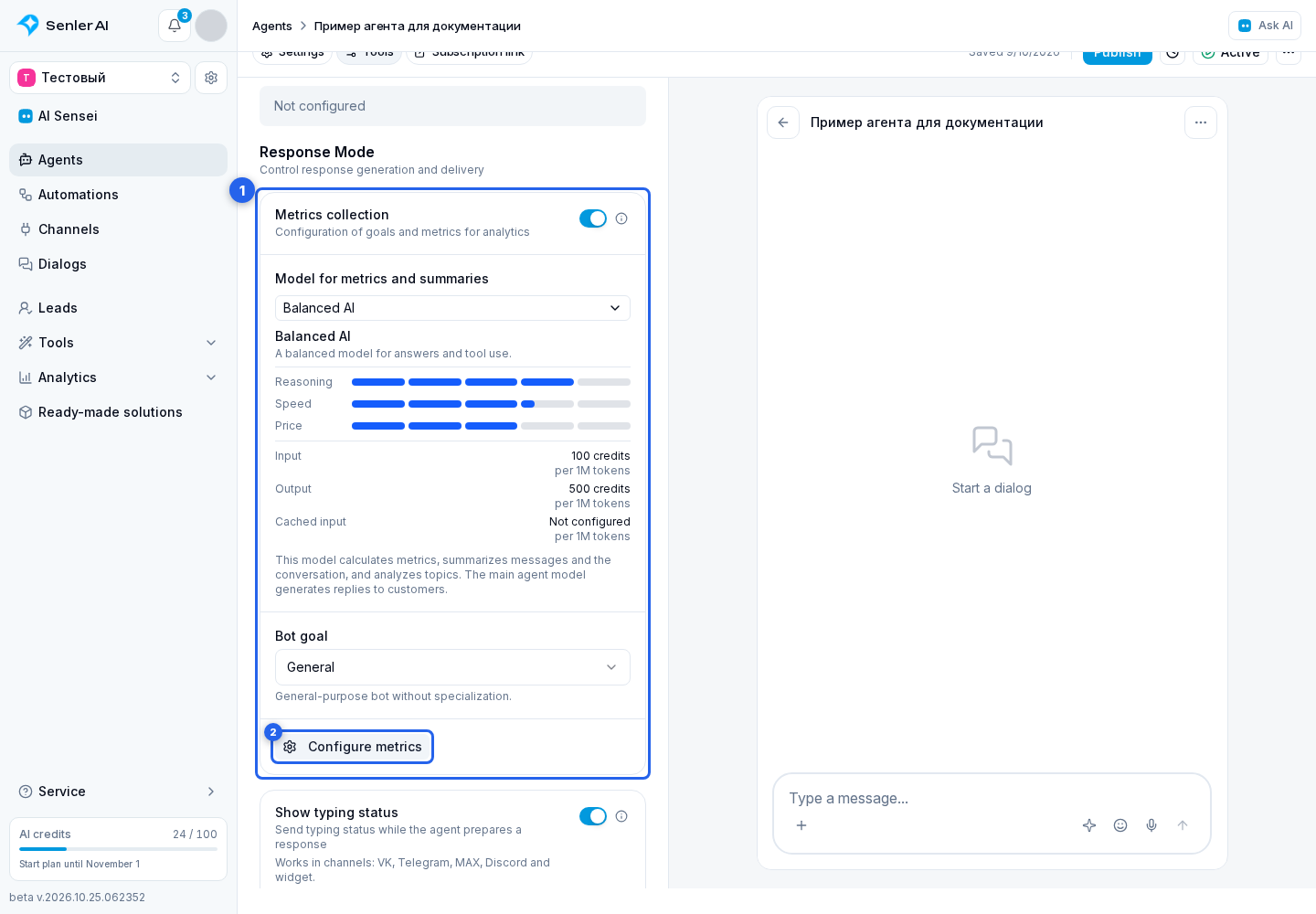The width and height of the screenshot is (1316, 914).
Task: Open Agents in the sidebar
Action: coord(118,160)
